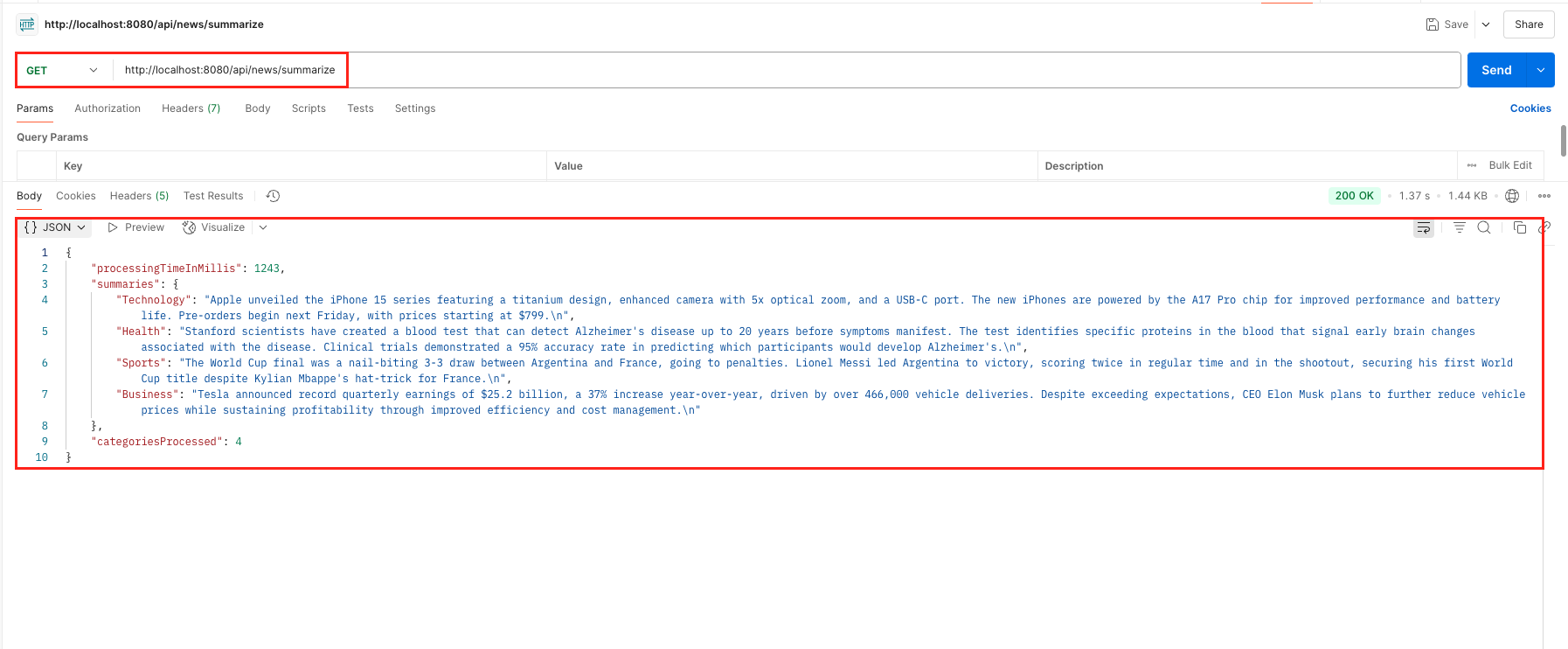Click the request title http://localhost:8080/api/news/summarize
The height and width of the screenshot is (649, 1568).
click(x=154, y=24)
